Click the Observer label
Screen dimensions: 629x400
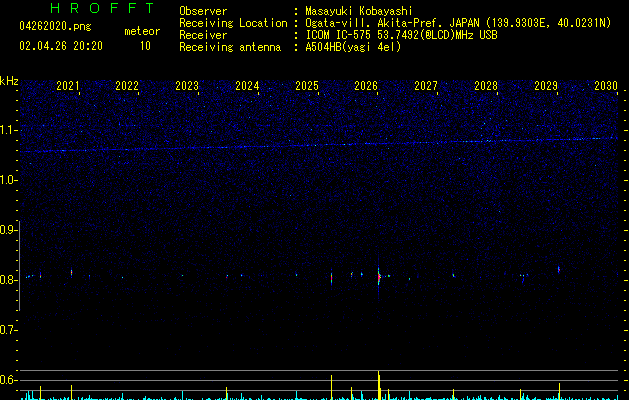[x=203, y=11]
